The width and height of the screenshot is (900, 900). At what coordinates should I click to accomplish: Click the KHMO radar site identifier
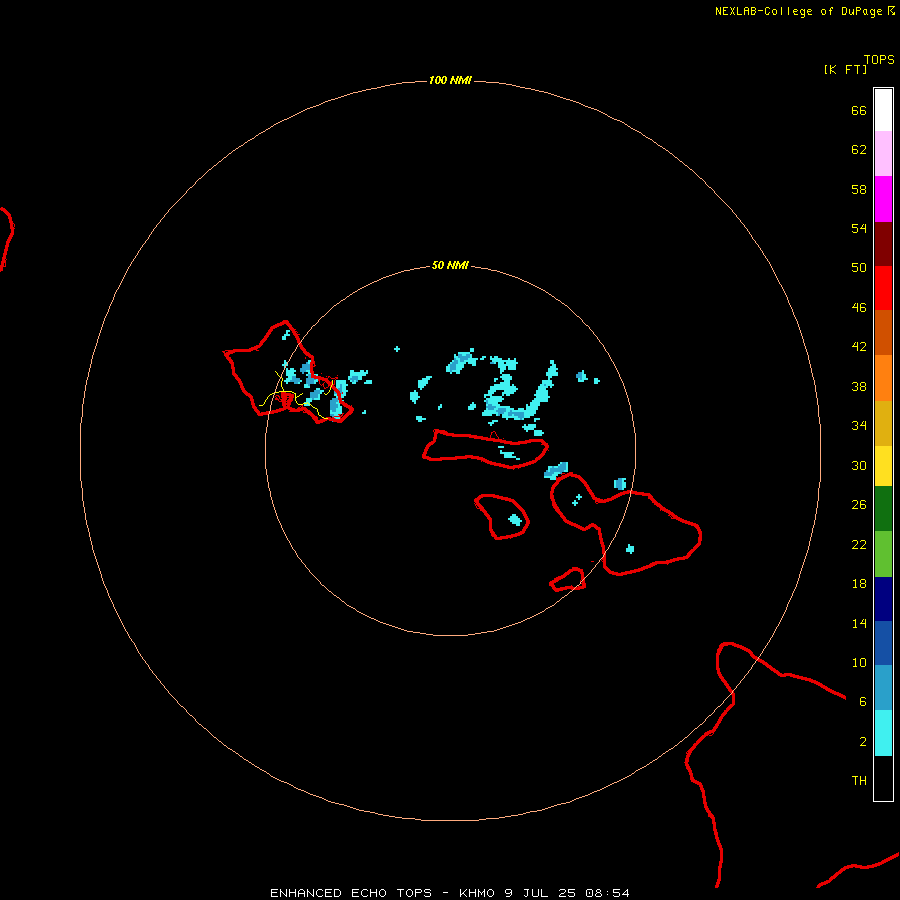click(x=476, y=893)
